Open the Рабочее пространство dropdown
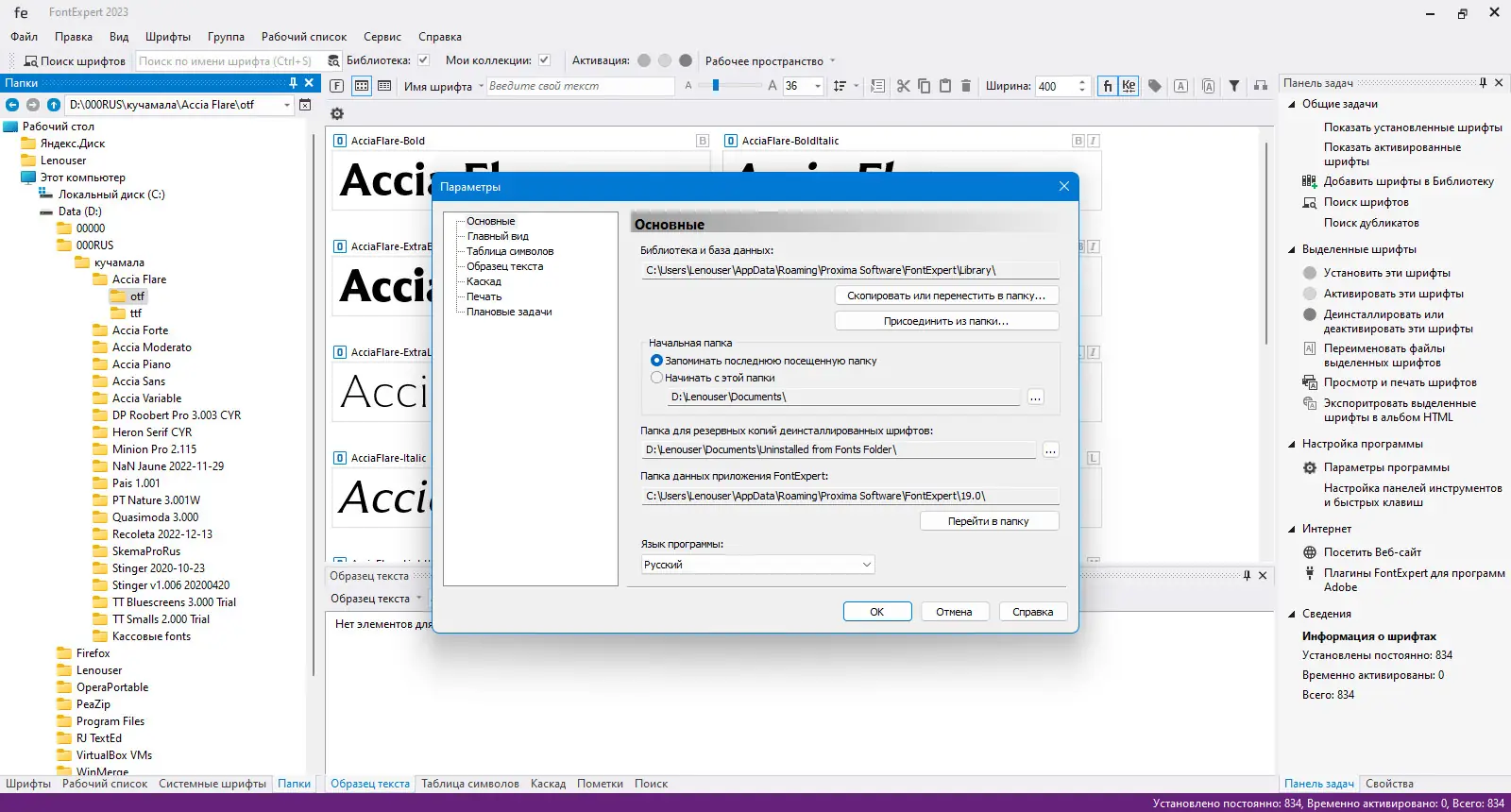 [x=832, y=61]
